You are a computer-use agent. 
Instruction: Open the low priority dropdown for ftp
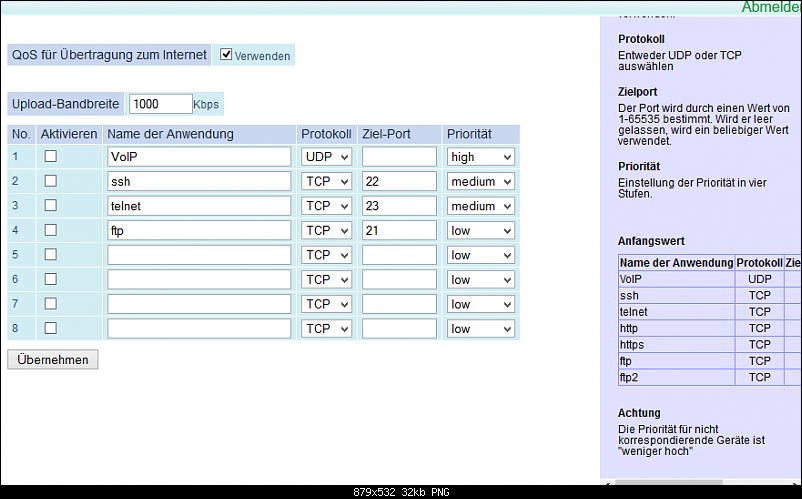(481, 231)
